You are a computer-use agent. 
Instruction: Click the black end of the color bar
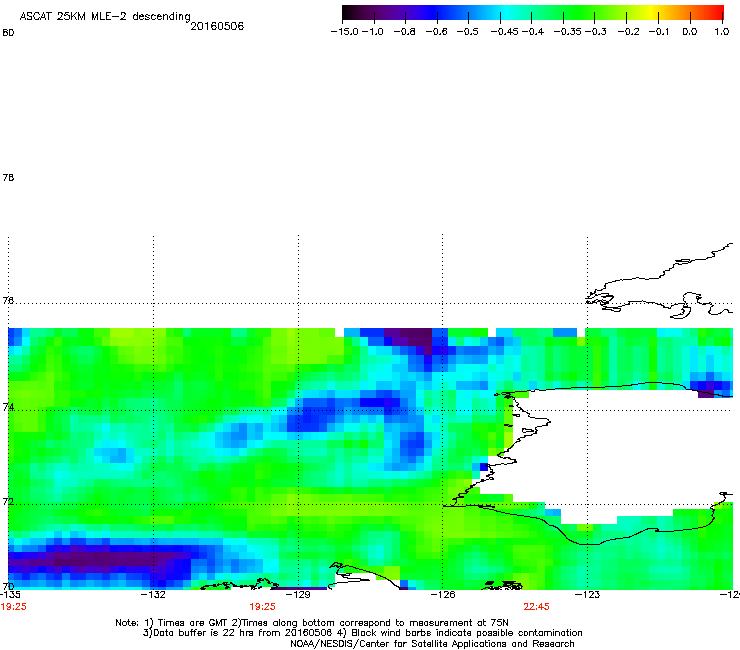coord(348,13)
